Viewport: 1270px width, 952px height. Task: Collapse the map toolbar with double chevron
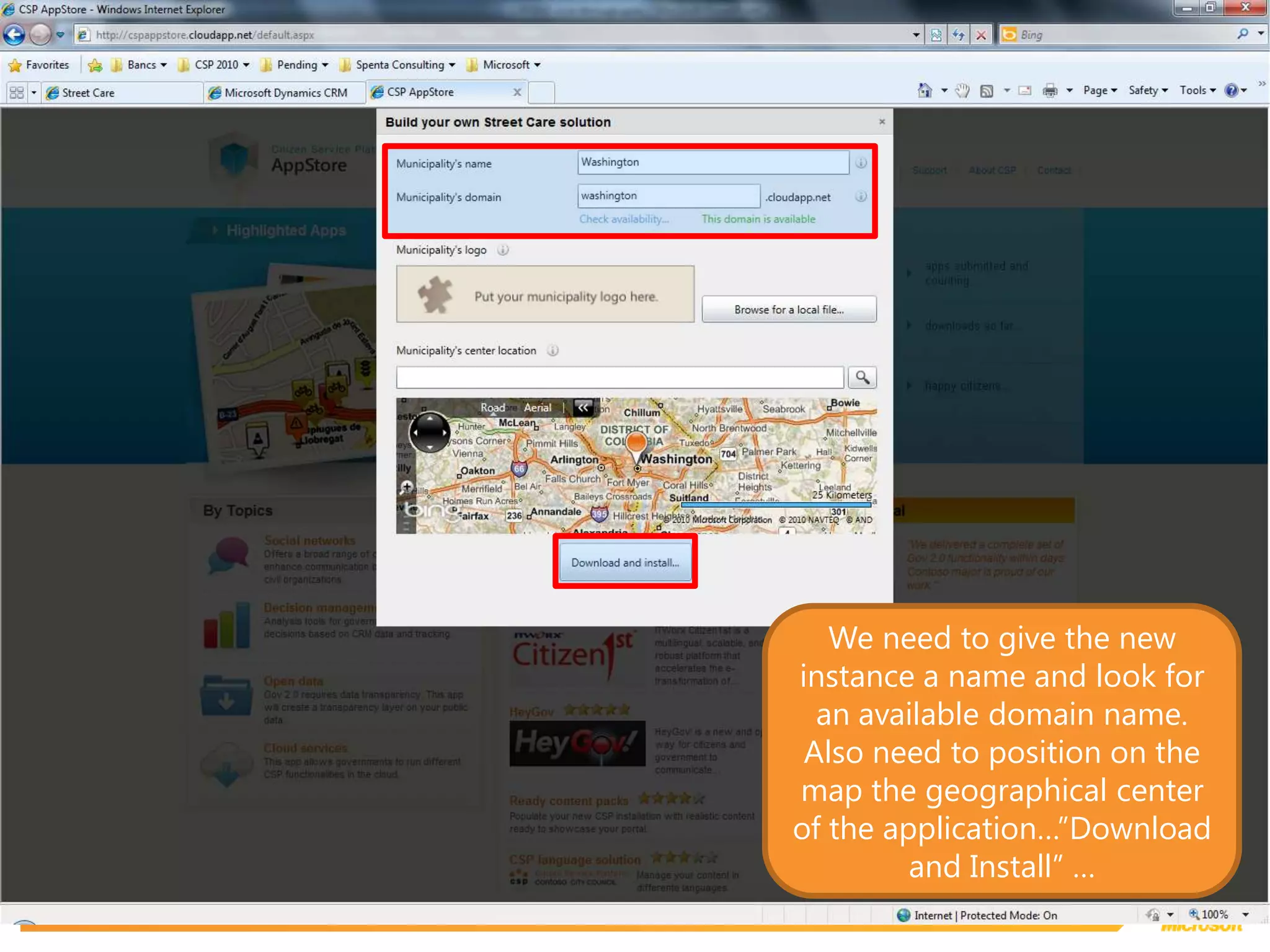click(x=583, y=407)
